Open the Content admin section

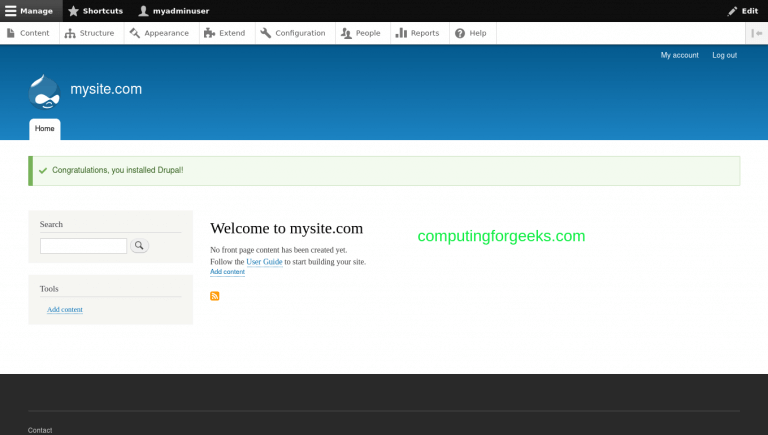[28, 33]
